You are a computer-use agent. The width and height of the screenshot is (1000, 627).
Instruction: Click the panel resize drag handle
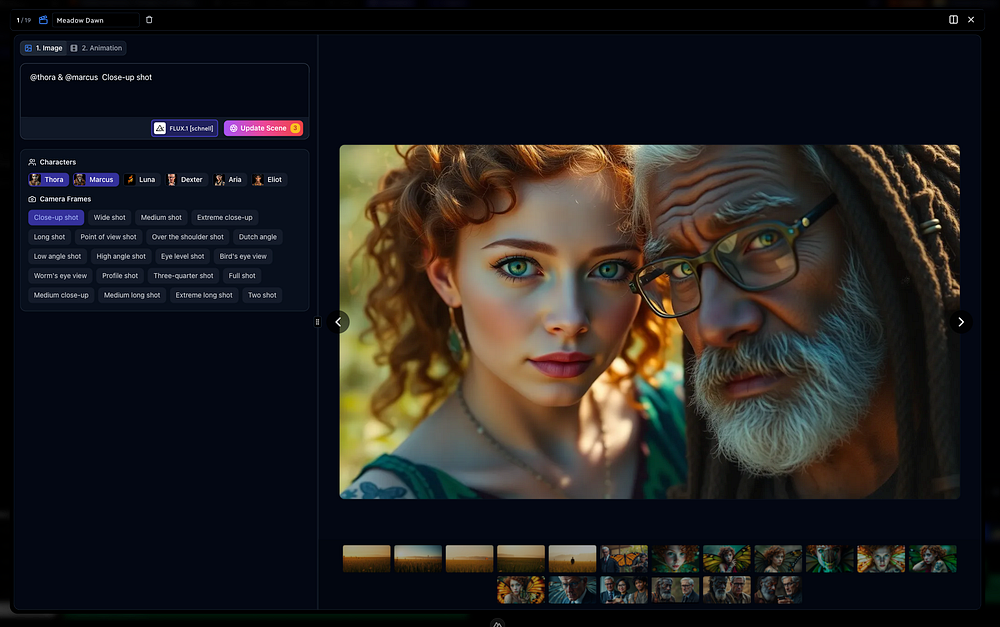[x=317, y=322]
